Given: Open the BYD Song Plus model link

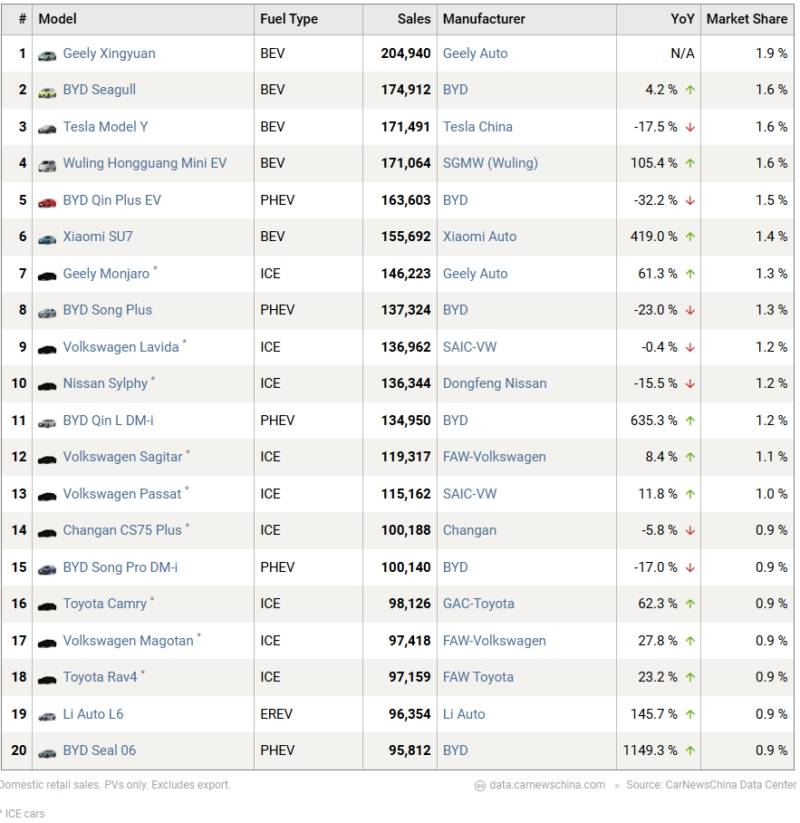Looking at the screenshot, I should pos(107,310).
